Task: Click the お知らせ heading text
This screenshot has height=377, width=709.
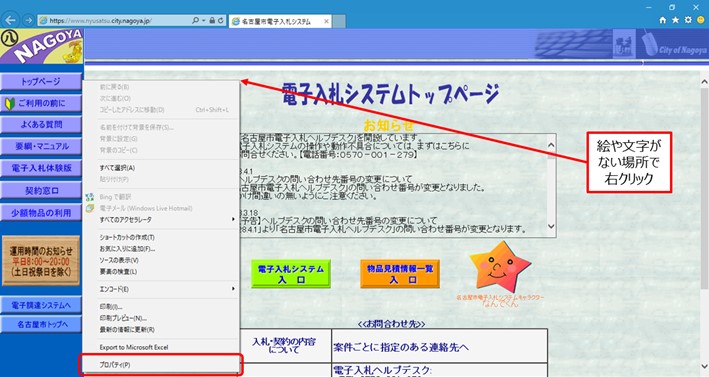Action: tap(388, 125)
